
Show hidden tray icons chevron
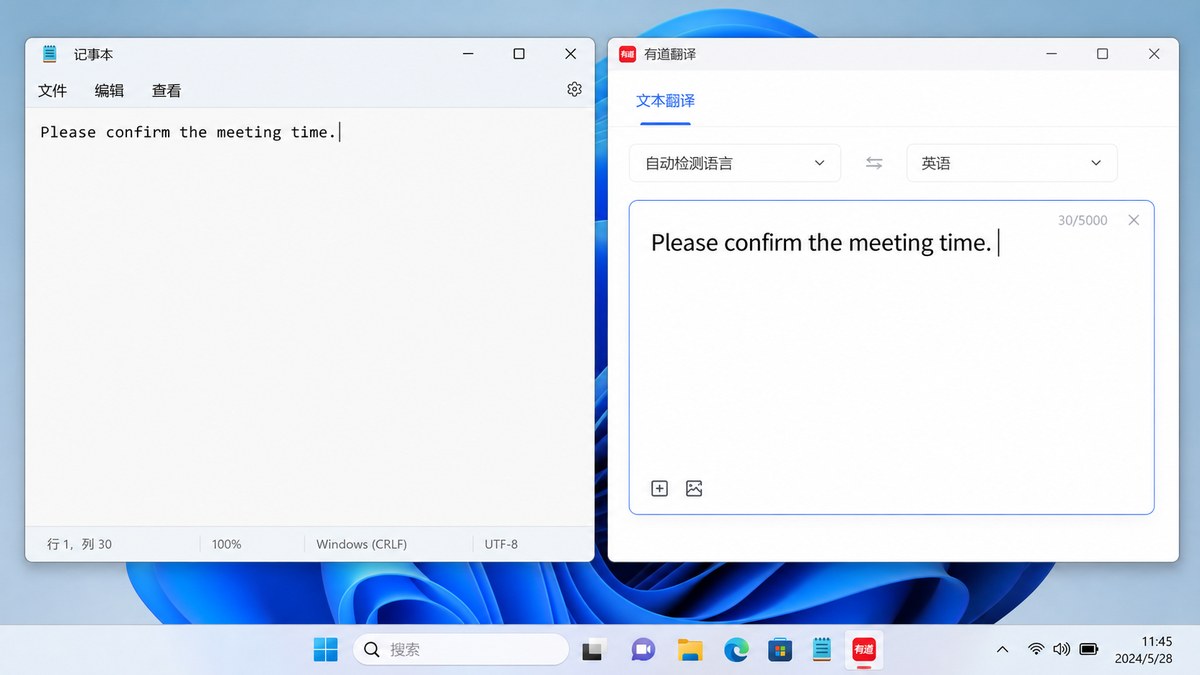[x=1002, y=650]
